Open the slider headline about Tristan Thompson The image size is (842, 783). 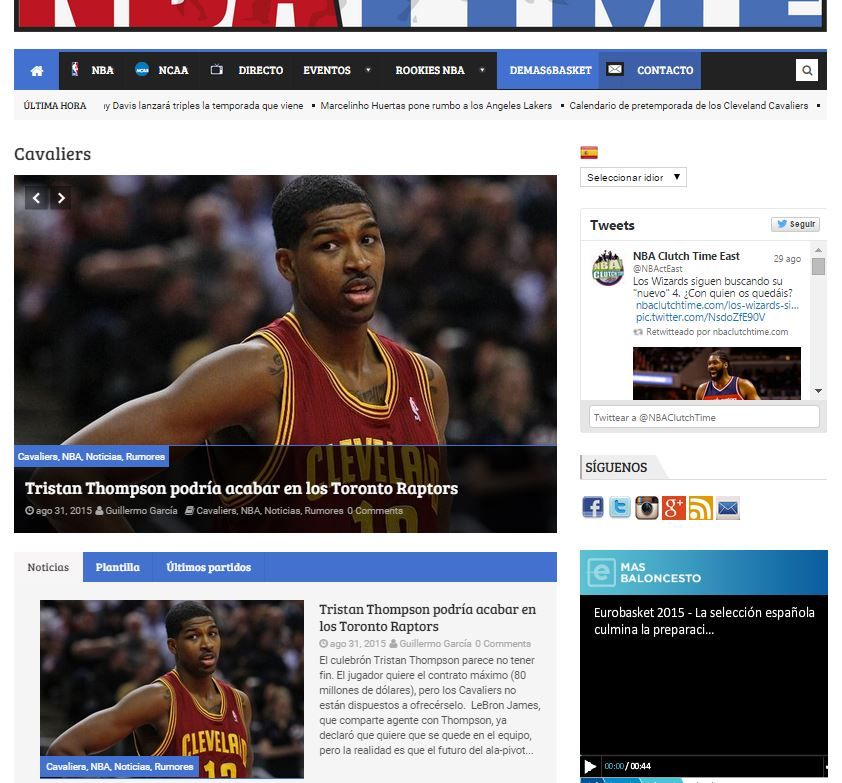click(x=242, y=489)
